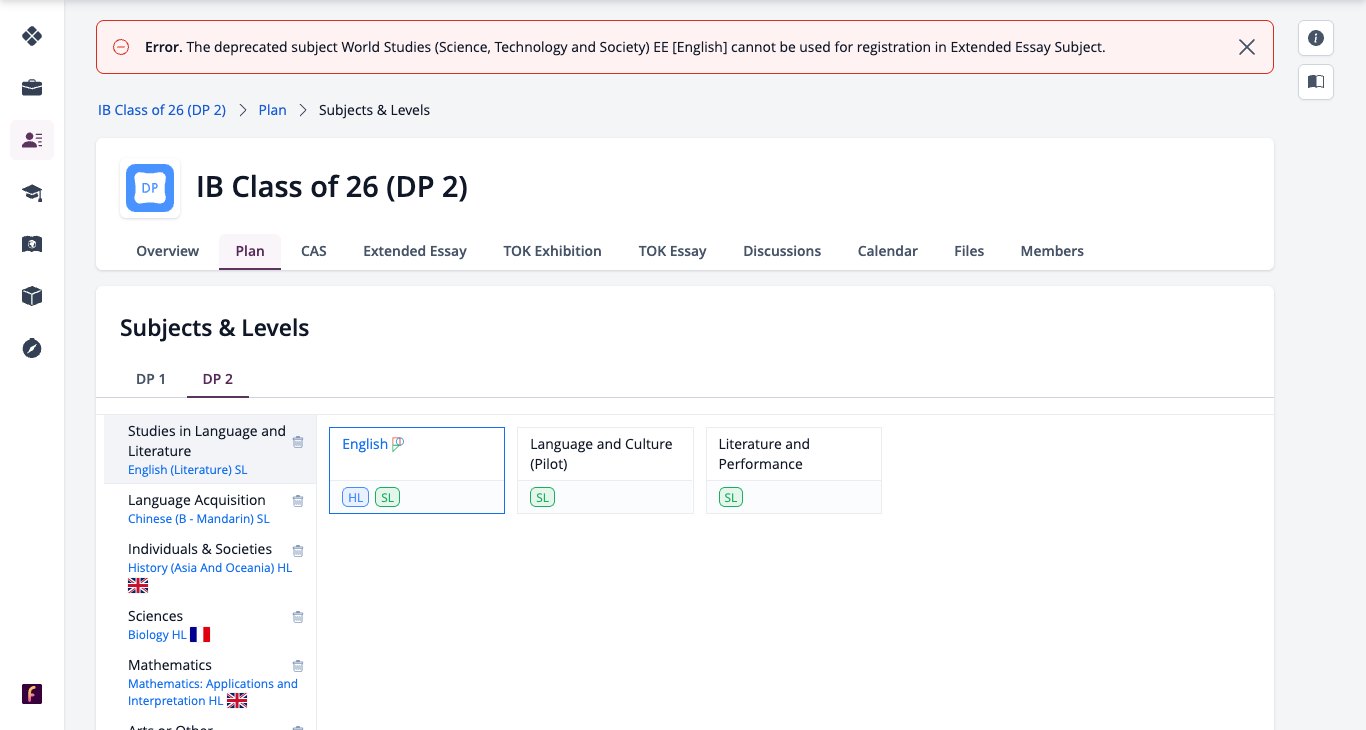Open the briefcase icon in left sidebar
The width and height of the screenshot is (1366, 730).
coord(32,88)
